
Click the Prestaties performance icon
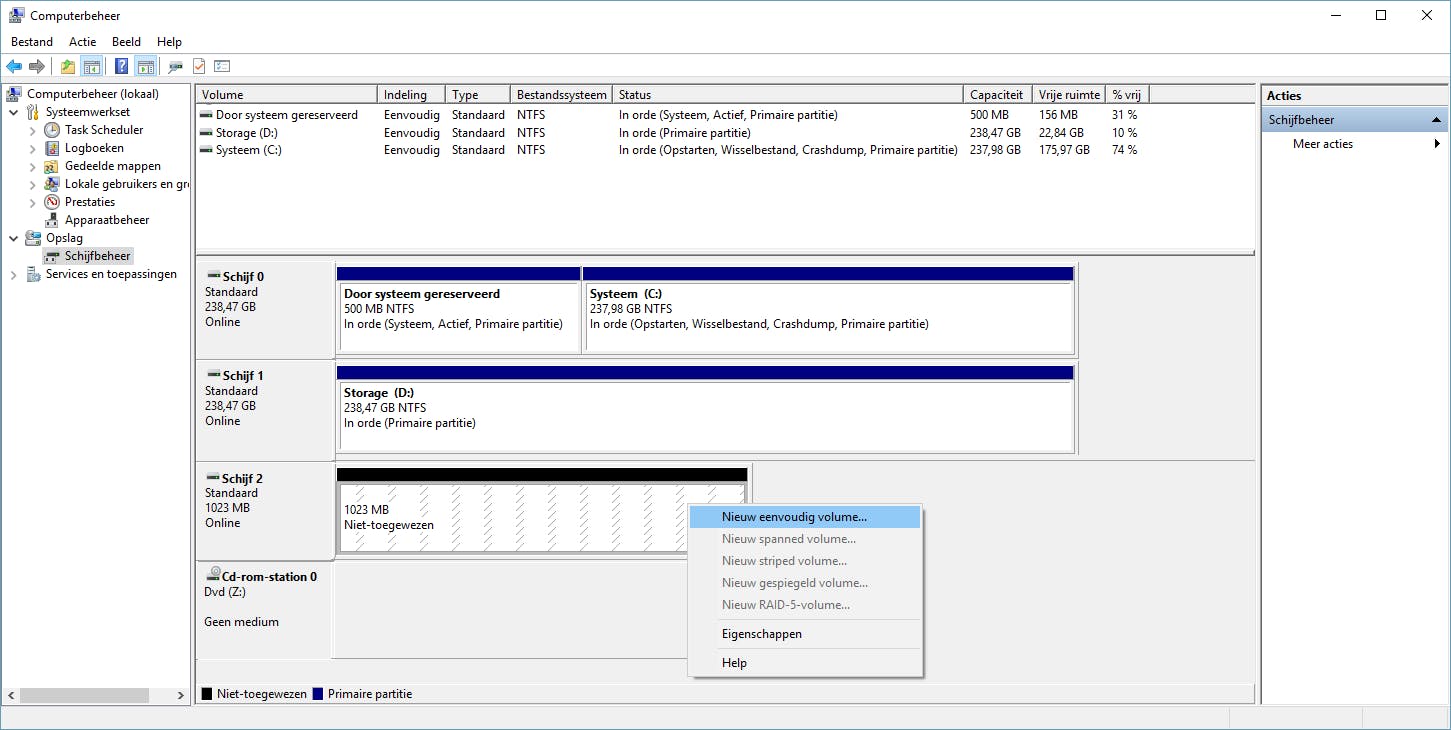click(x=53, y=202)
